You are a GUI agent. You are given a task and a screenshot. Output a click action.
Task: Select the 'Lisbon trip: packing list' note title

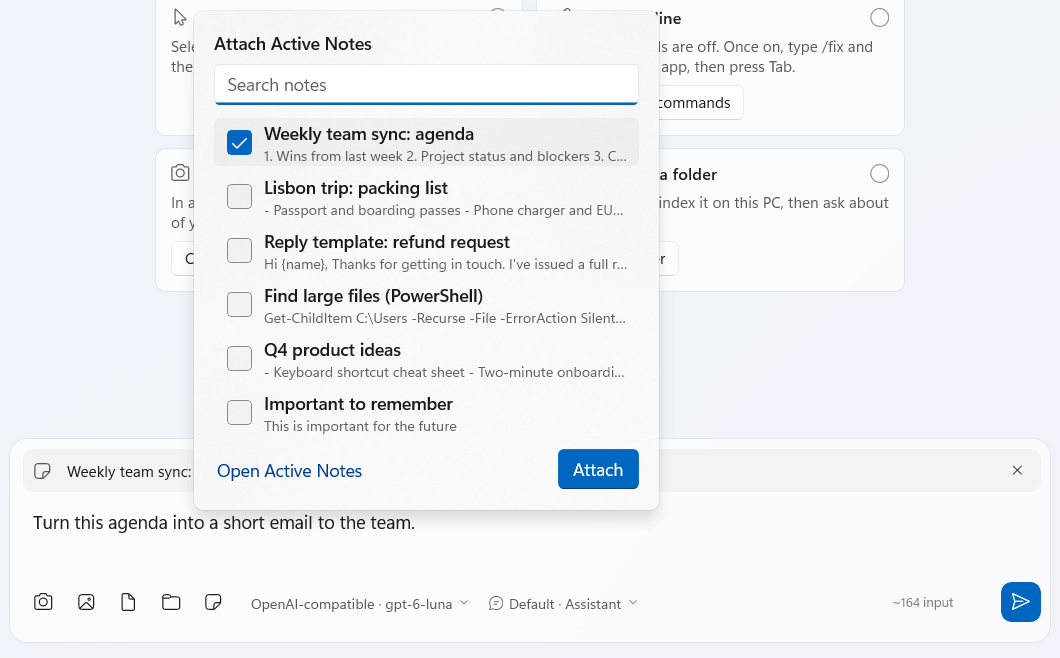click(356, 188)
